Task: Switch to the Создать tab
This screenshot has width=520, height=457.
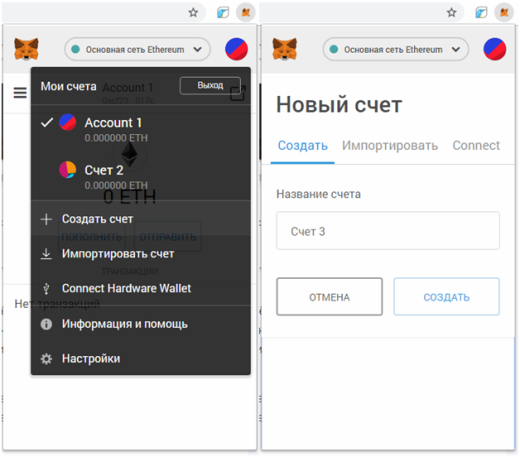Action: coord(303,146)
